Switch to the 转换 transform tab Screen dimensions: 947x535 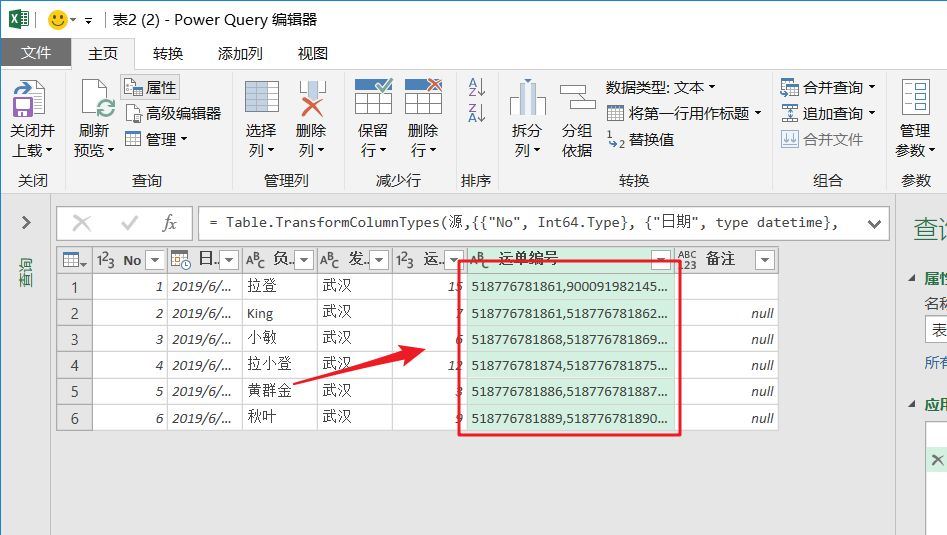point(168,54)
